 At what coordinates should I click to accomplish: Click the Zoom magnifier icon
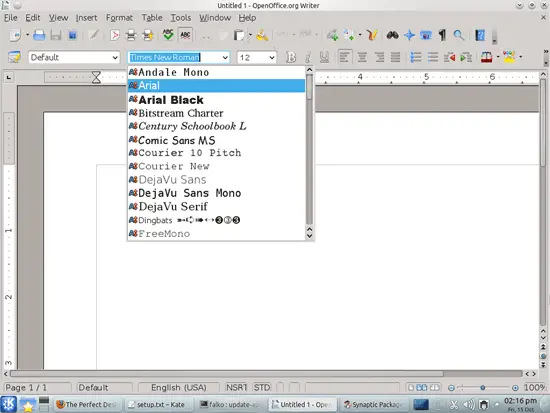458,35
